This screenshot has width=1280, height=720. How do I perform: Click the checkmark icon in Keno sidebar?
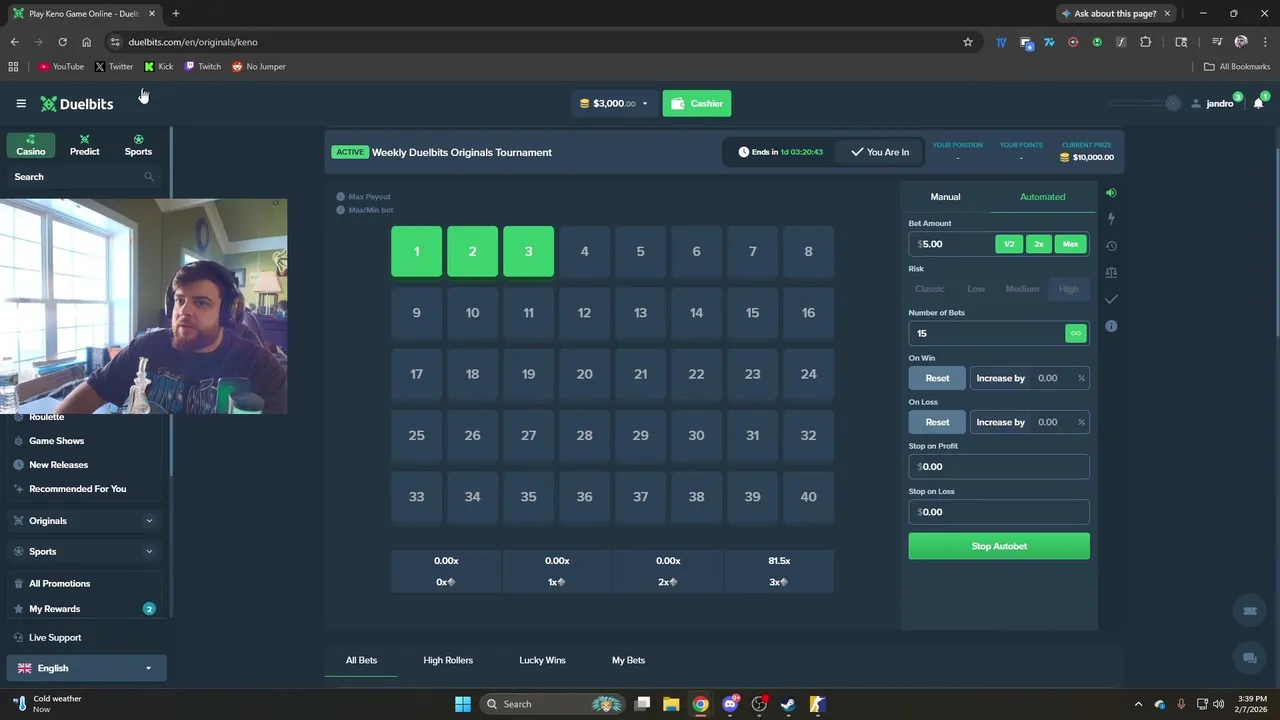(x=1111, y=299)
